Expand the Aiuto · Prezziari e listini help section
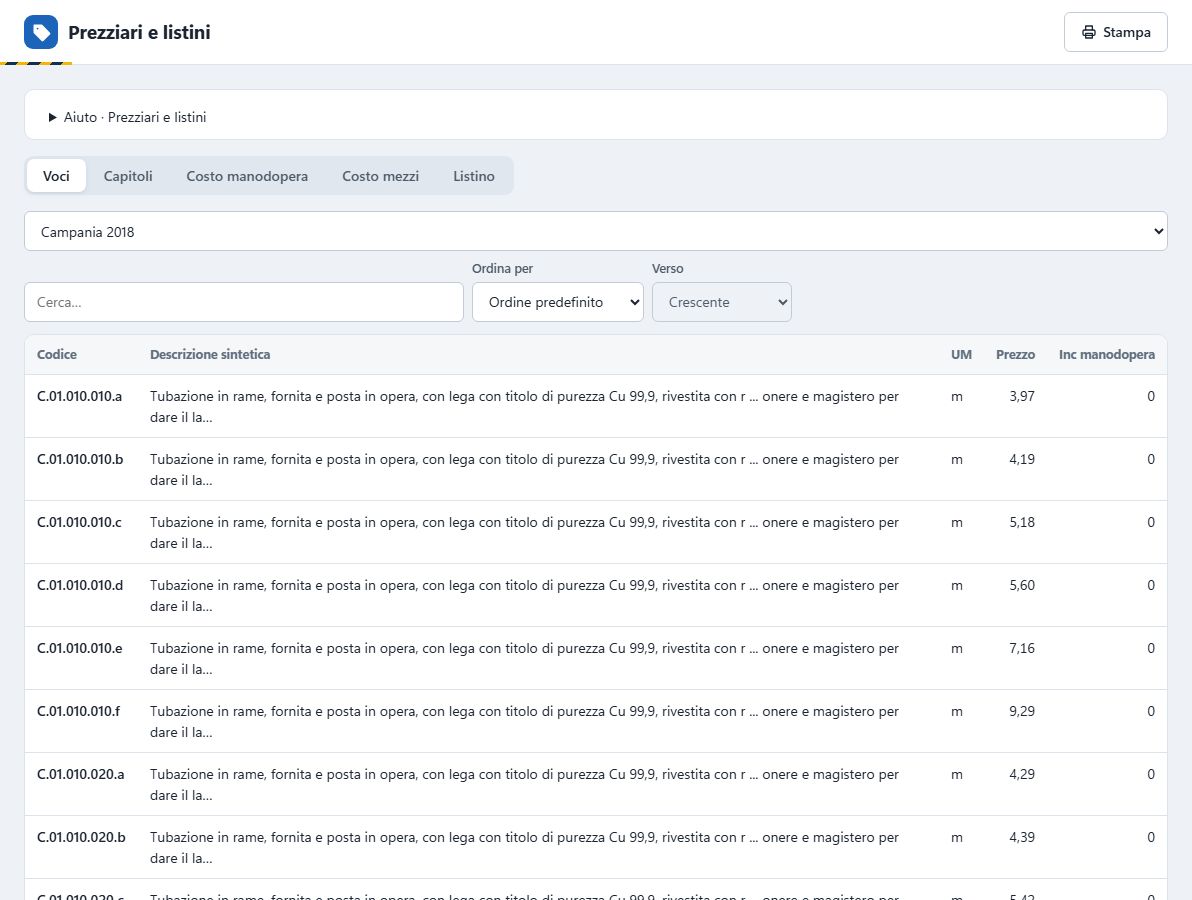This screenshot has width=1192, height=900. (127, 117)
